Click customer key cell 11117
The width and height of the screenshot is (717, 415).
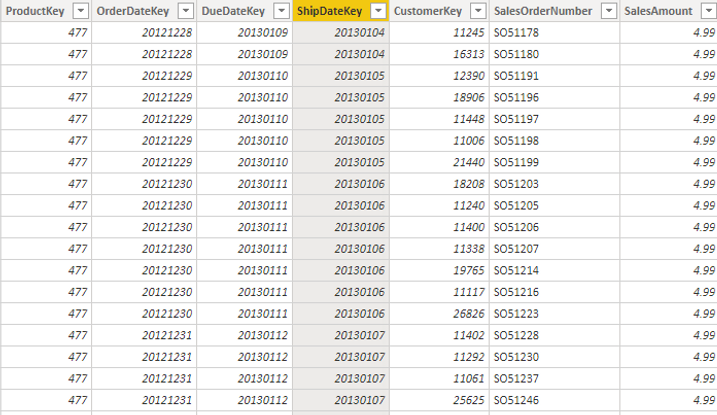click(x=439, y=292)
